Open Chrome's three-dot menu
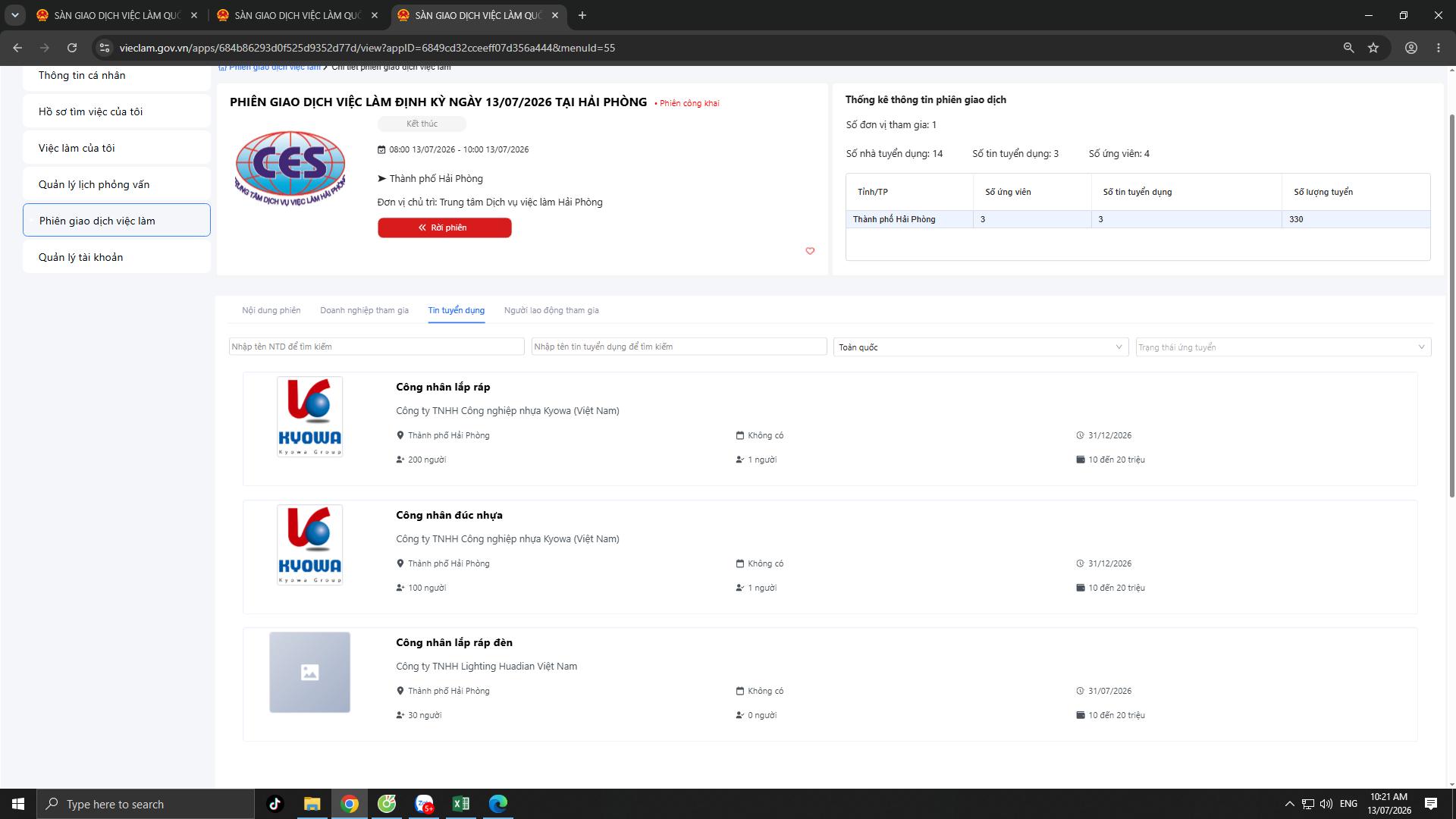 1439,48
